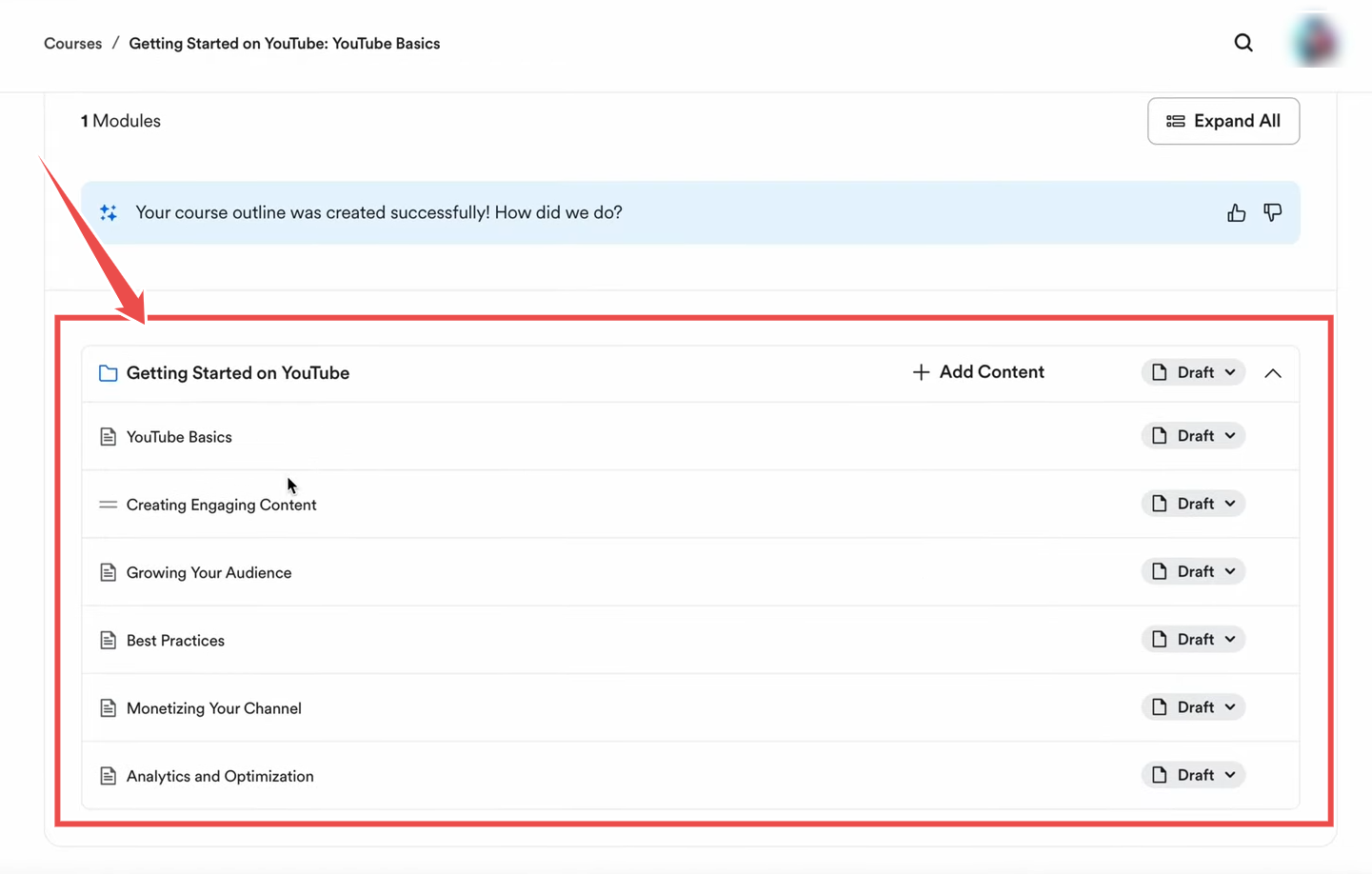Image resolution: width=1372 pixels, height=874 pixels.
Task: Click the document icon next to YouTube Basics
Action: tap(109, 437)
